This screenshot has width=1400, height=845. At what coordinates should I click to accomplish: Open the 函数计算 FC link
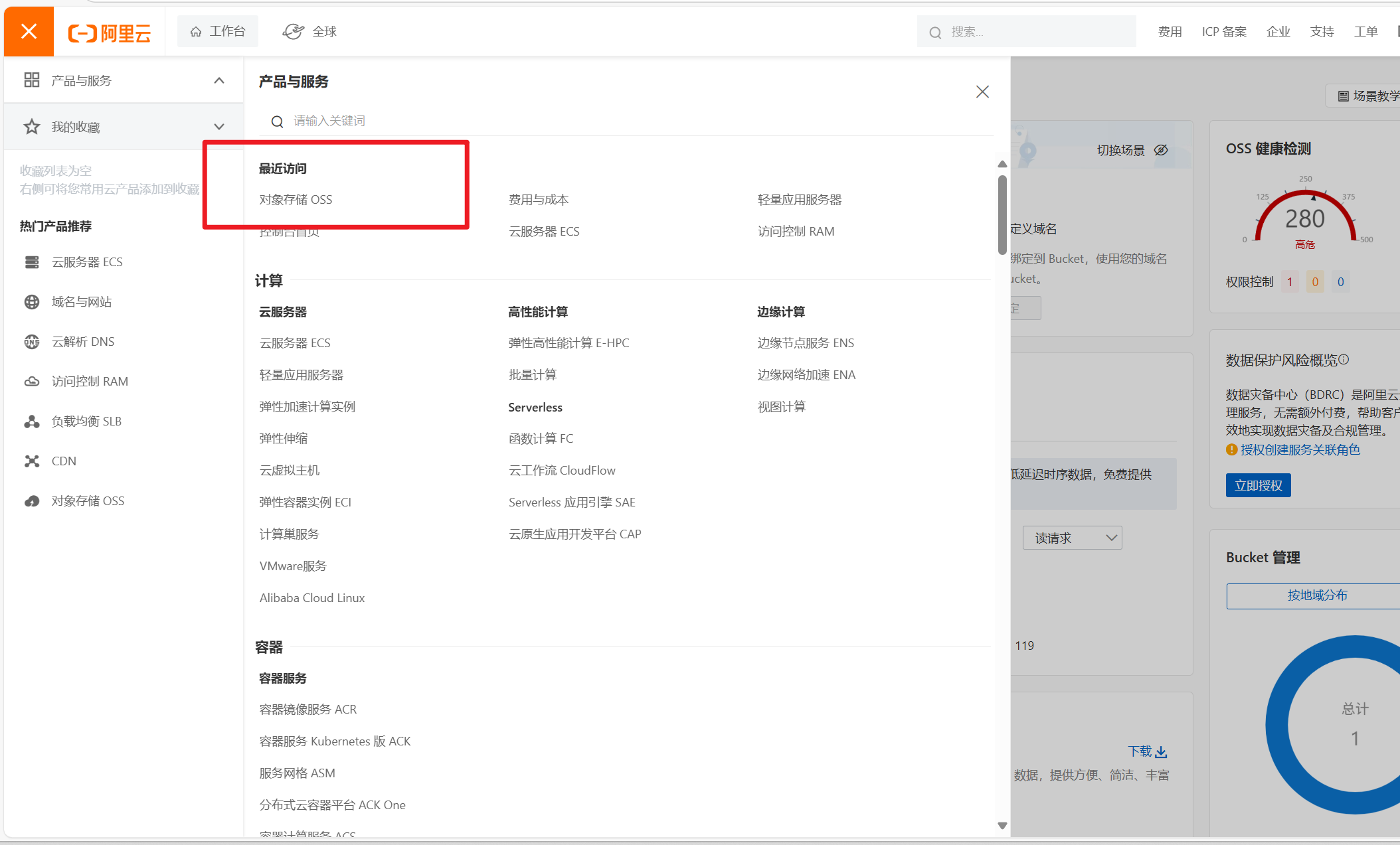[541, 439]
